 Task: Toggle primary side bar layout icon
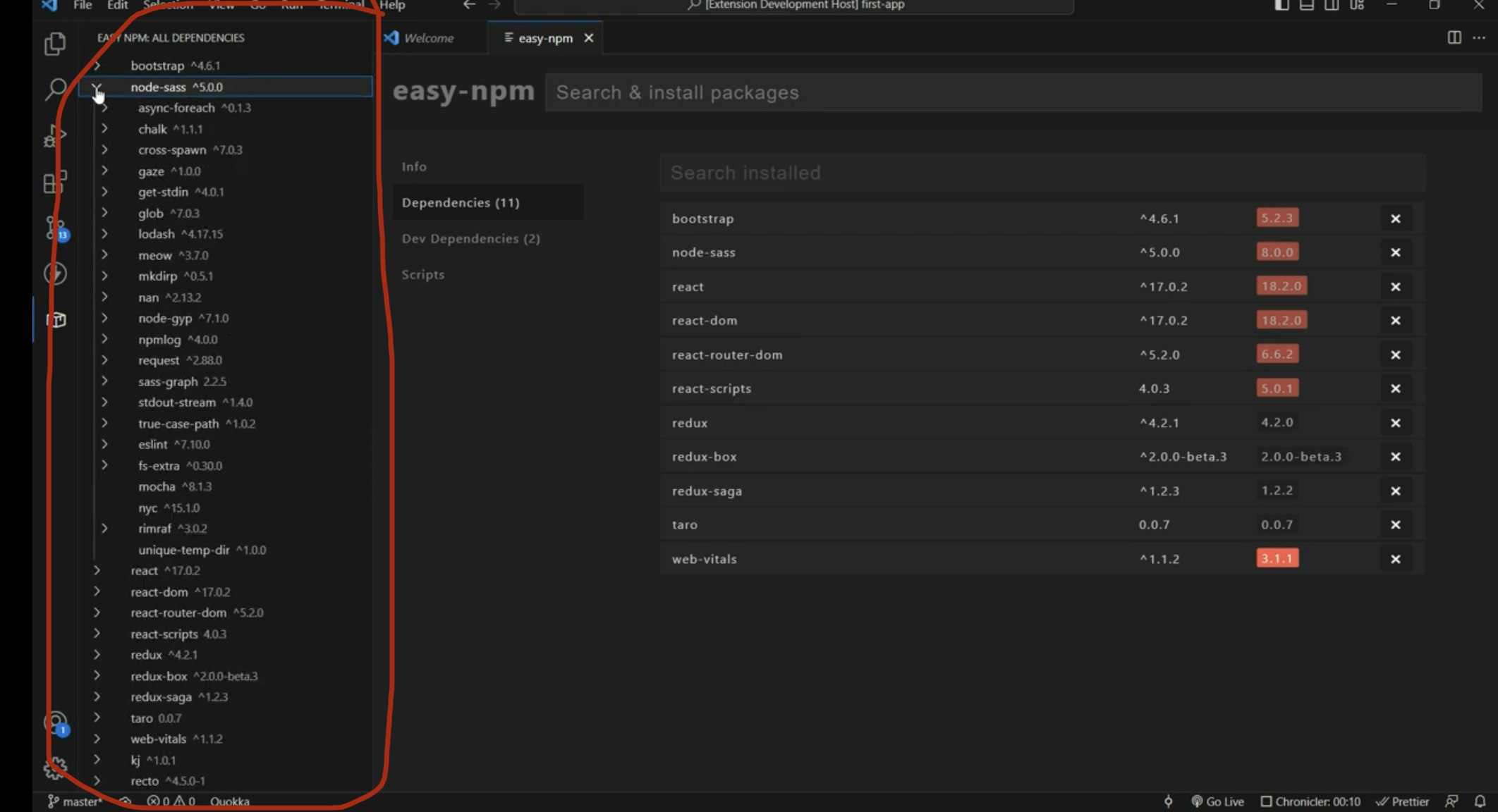(x=1281, y=5)
